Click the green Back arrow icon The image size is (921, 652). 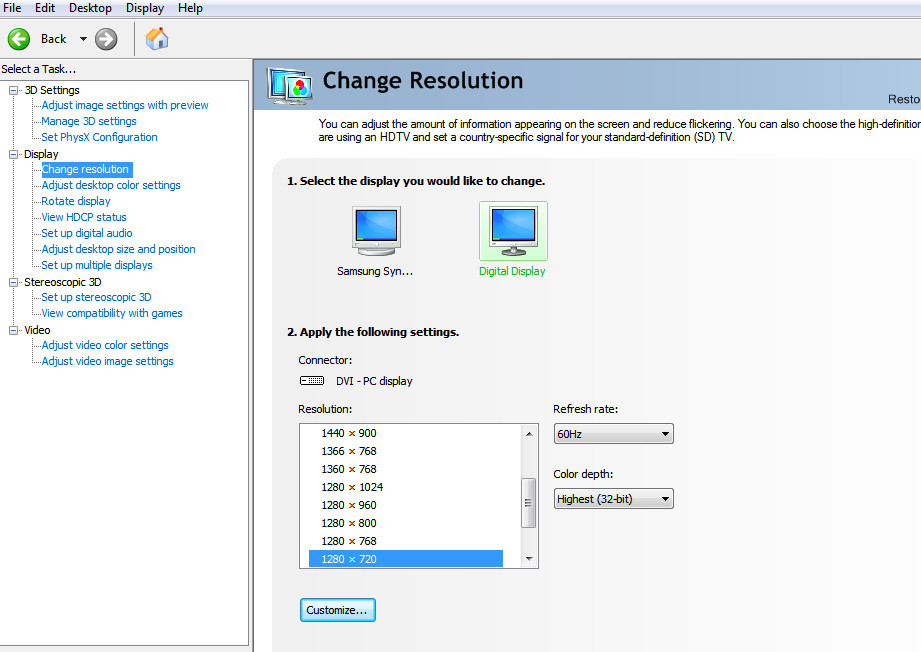pyautogui.click(x=19, y=39)
